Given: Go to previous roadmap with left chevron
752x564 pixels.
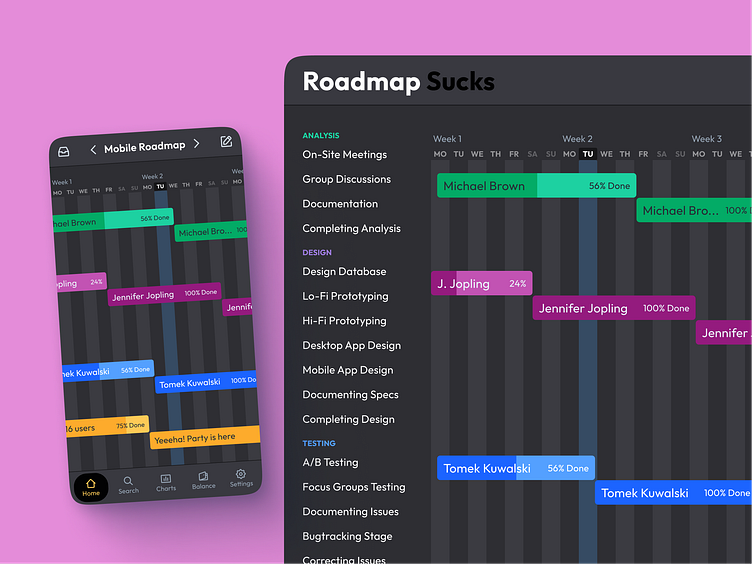Looking at the screenshot, I should 93,150.
